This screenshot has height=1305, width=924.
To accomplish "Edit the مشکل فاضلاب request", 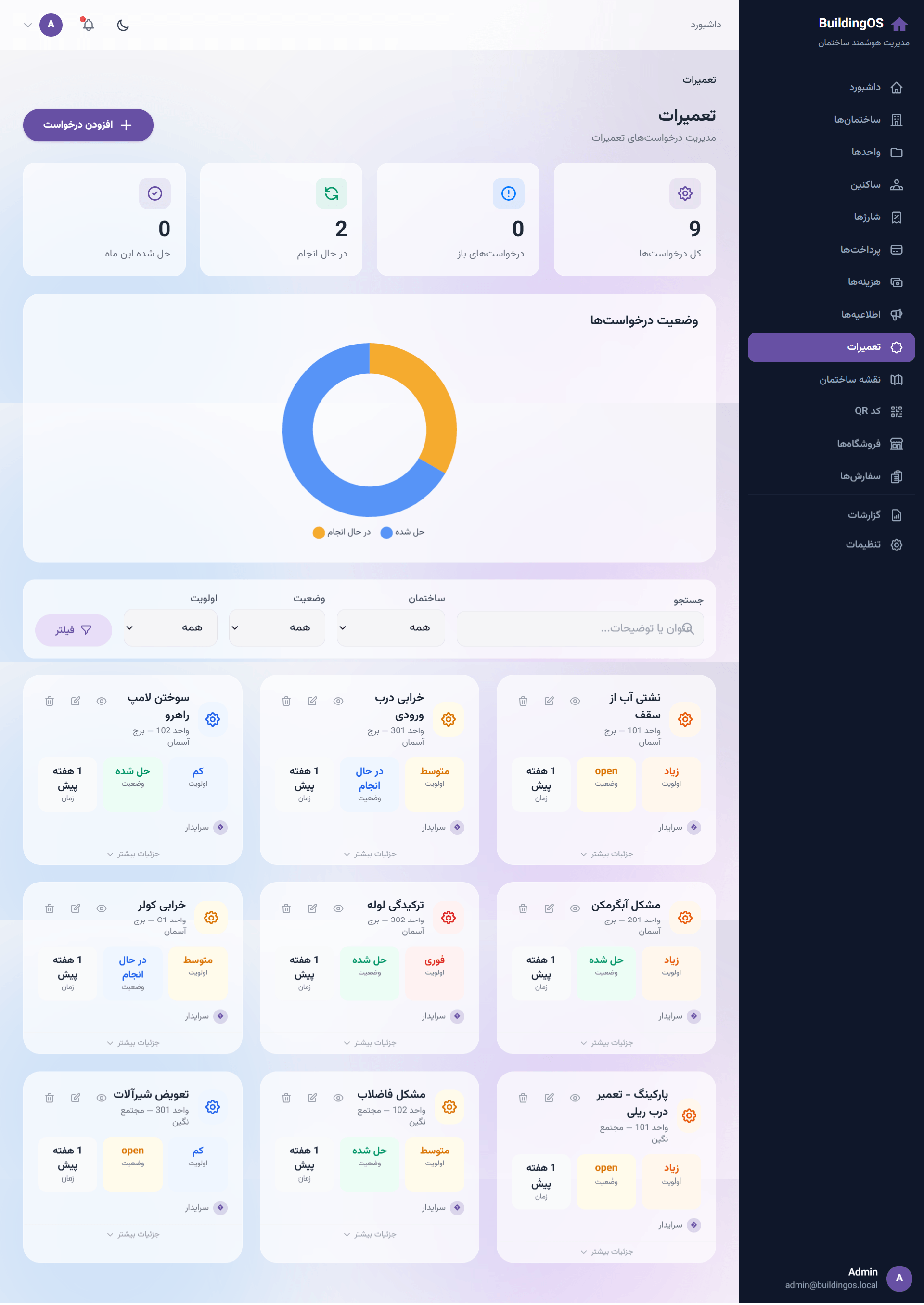I will [312, 1099].
